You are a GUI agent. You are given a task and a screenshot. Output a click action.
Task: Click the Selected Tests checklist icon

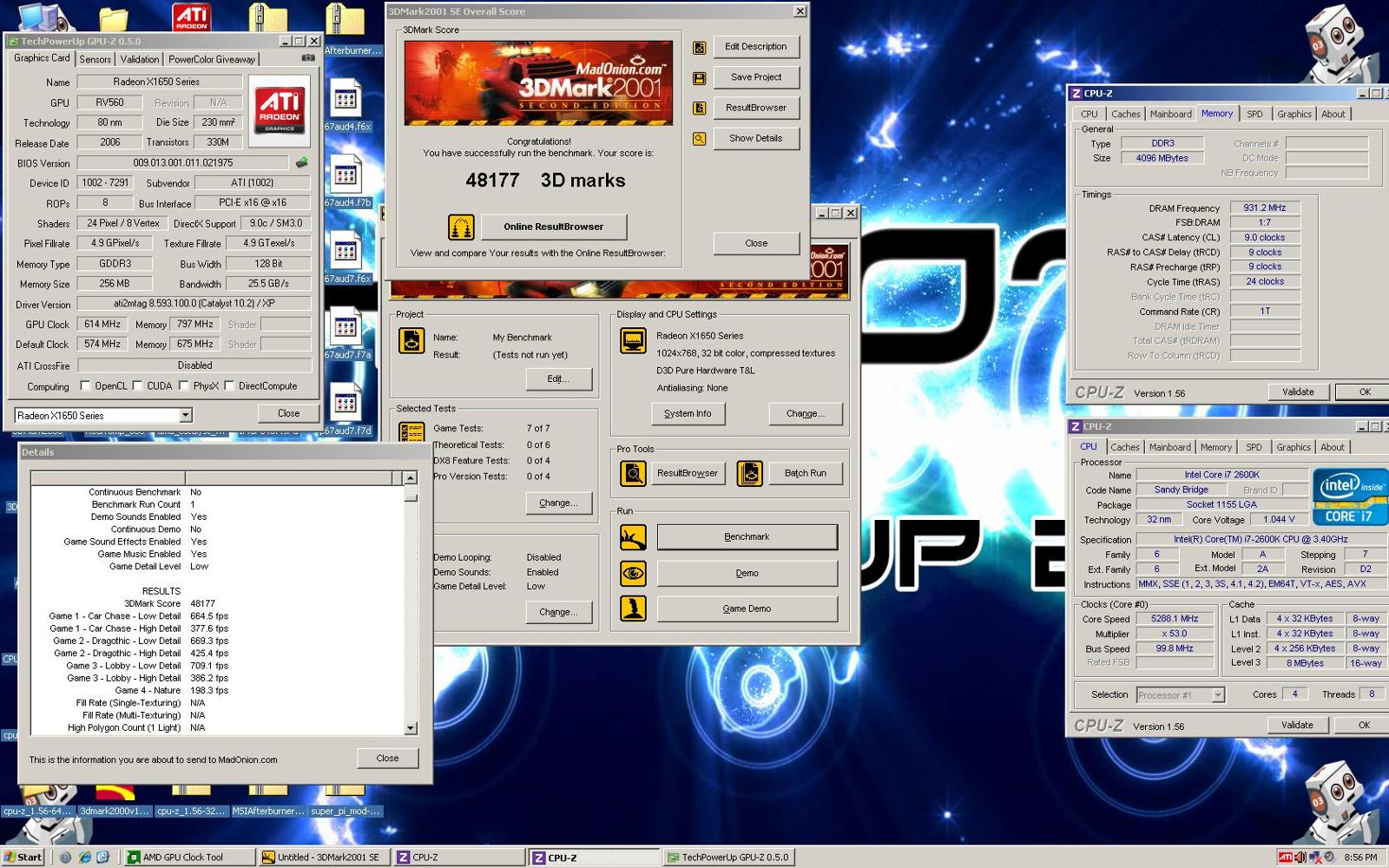(411, 431)
